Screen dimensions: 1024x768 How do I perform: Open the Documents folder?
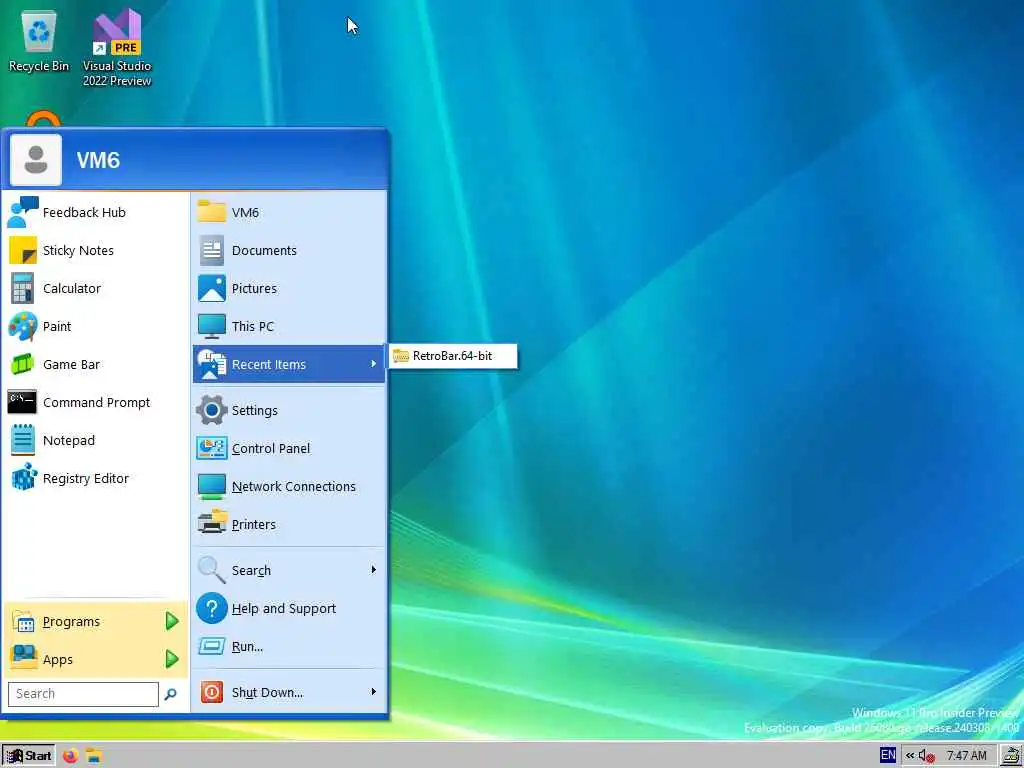point(289,250)
